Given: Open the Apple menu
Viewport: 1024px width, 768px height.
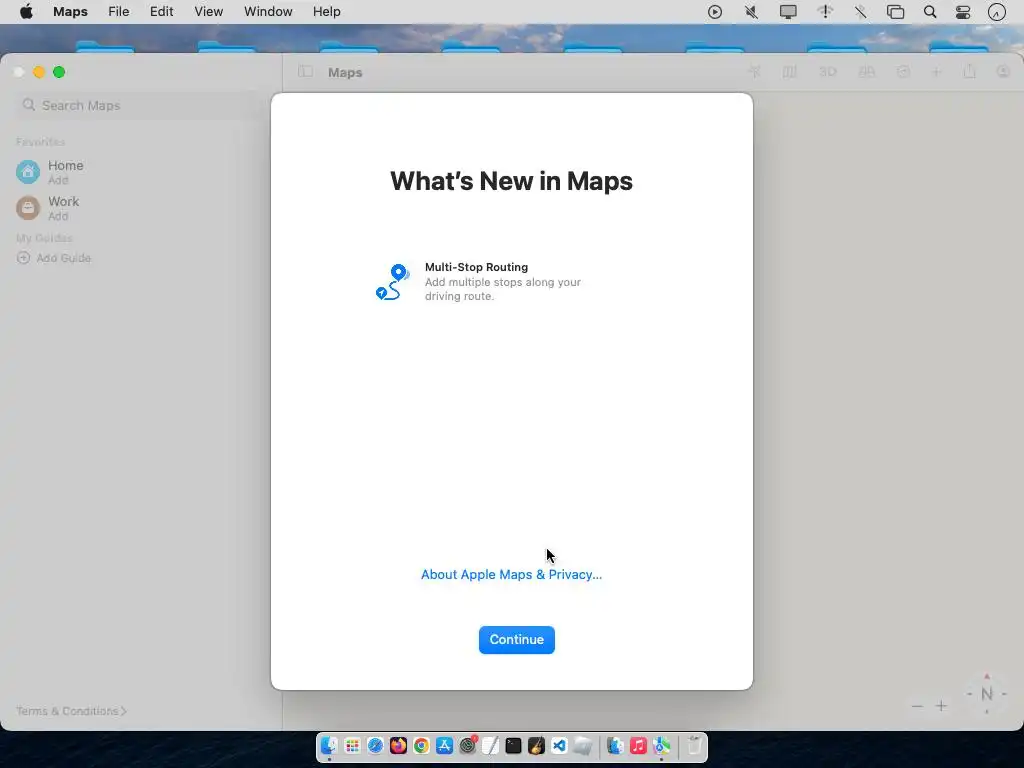Looking at the screenshot, I should tap(26, 12).
